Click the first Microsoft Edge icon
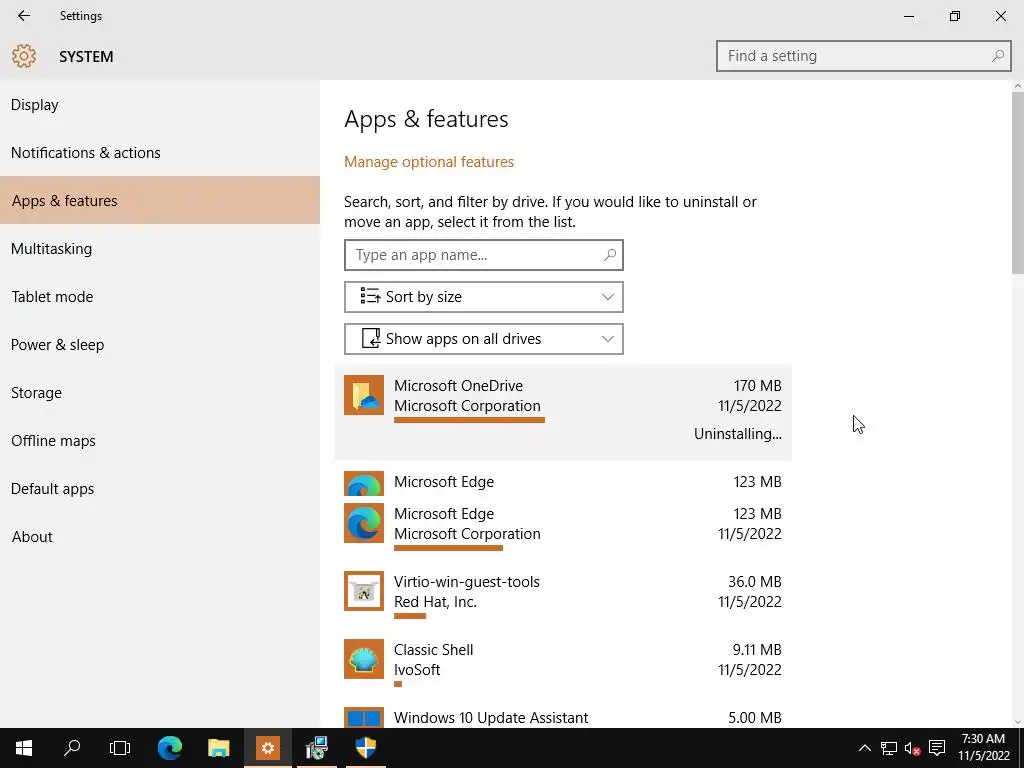This screenshot has height=768, width=1024. [x=364, y=484]
